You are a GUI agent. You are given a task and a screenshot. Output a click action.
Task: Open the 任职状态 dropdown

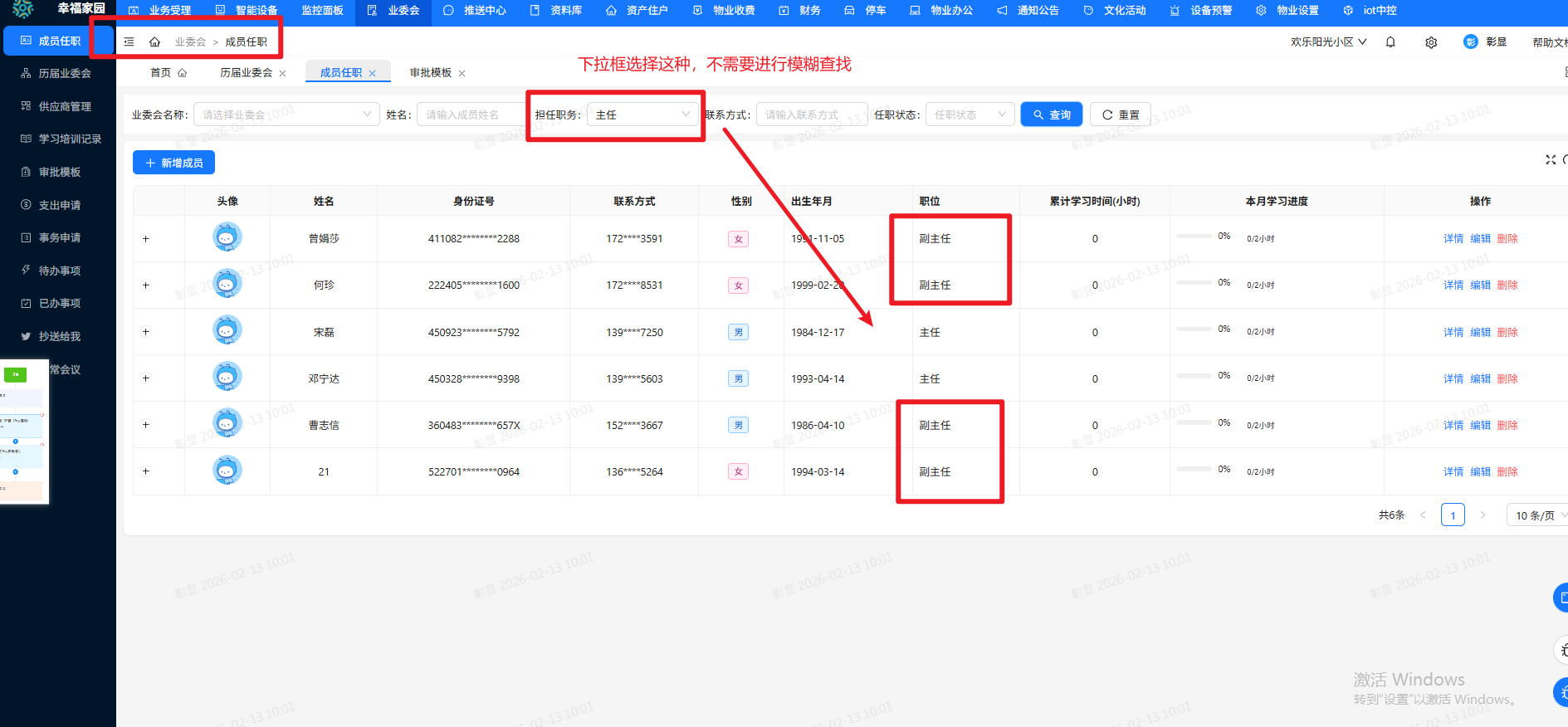click(x=969, y=115)
